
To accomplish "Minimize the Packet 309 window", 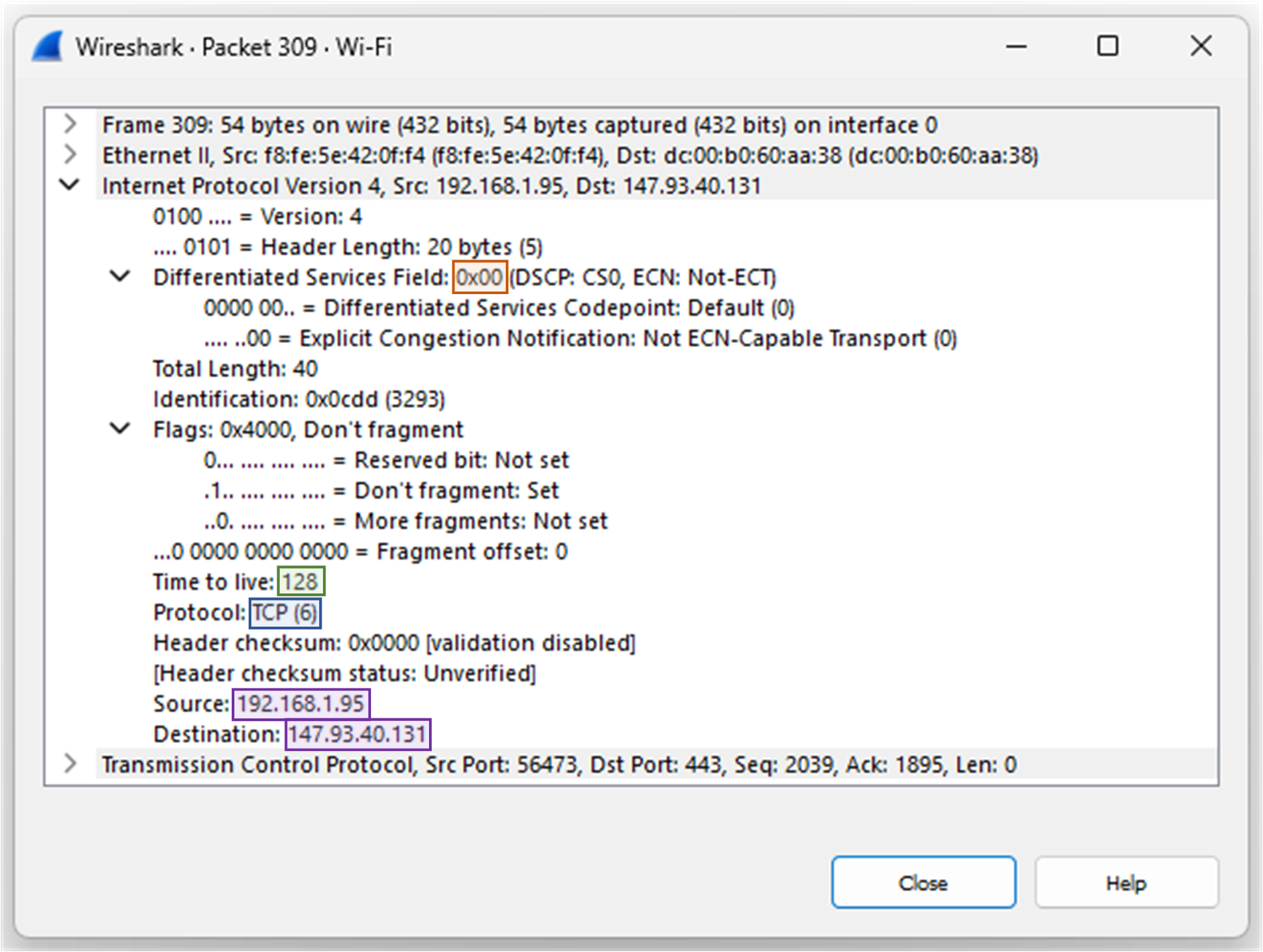I will [1016, 47].
